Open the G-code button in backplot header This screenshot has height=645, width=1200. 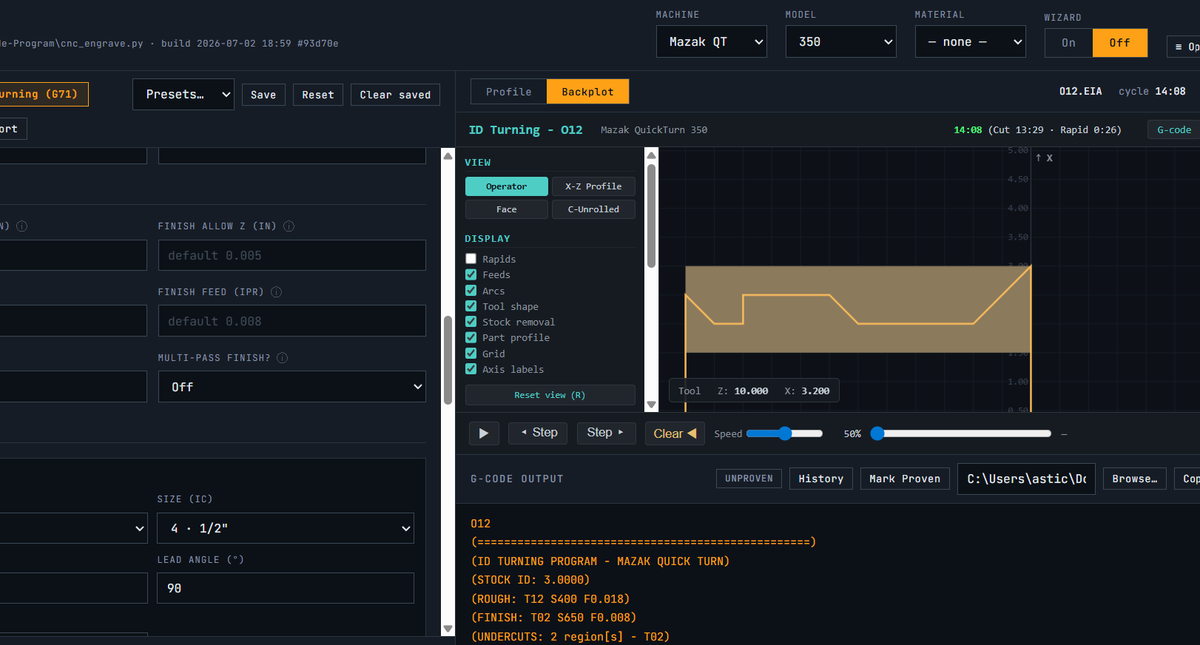(x=1174, y=130)
